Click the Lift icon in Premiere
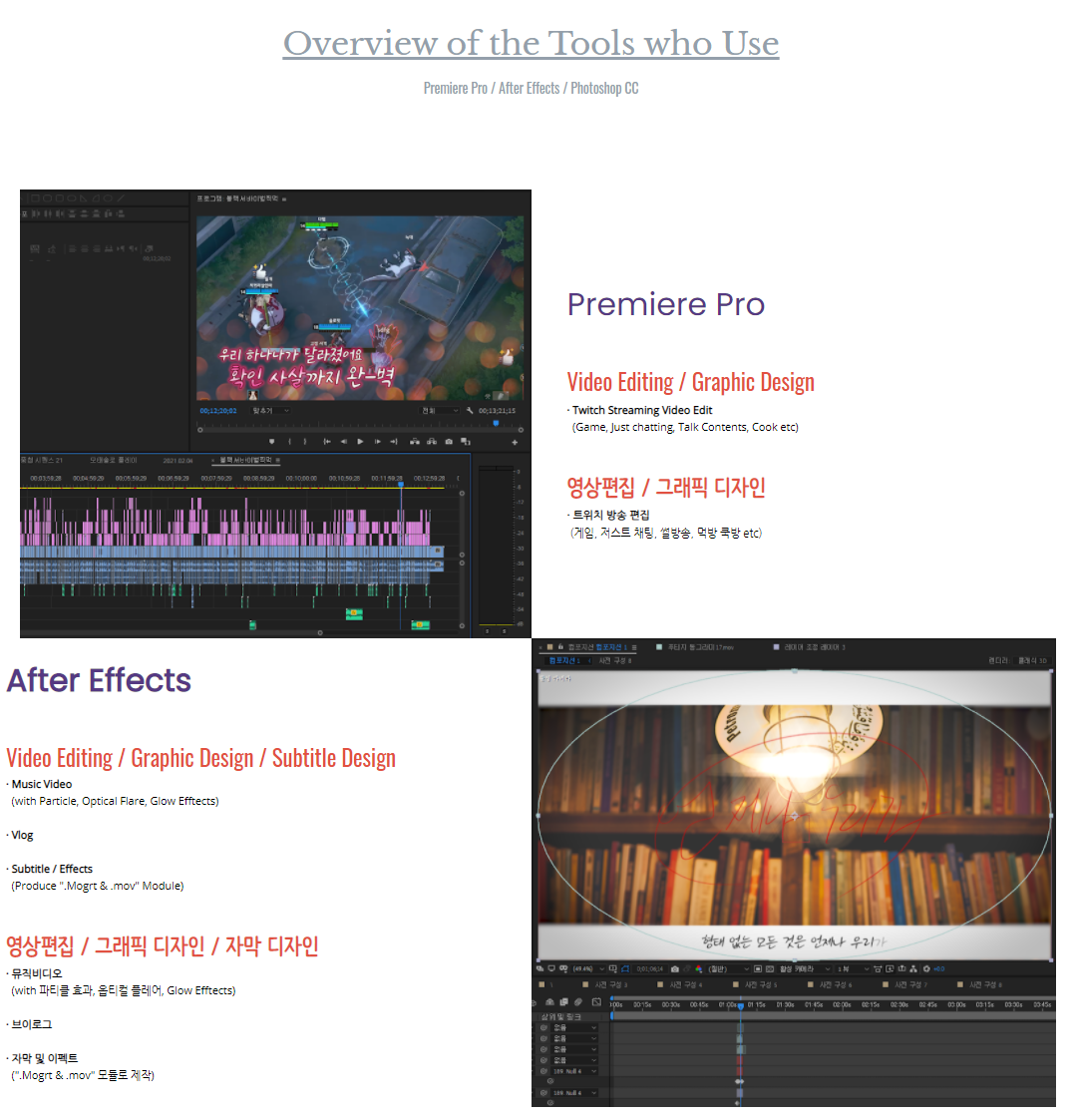This screenshot has height=1120, width=1074. (414, 442)
